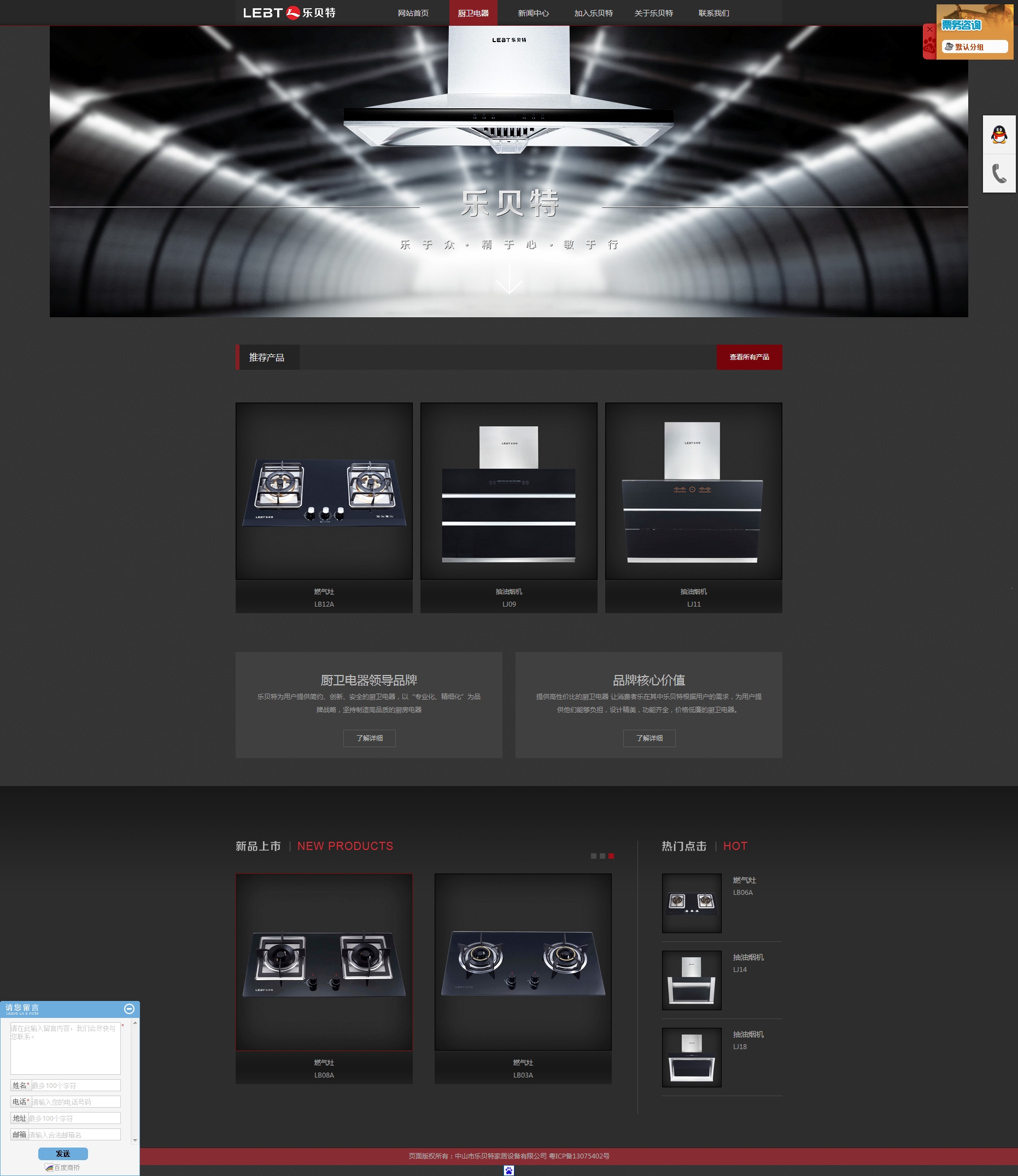Open the LJ11 range hood product image
Screen dimensions: 1018x1176
[x=694, y=491]
